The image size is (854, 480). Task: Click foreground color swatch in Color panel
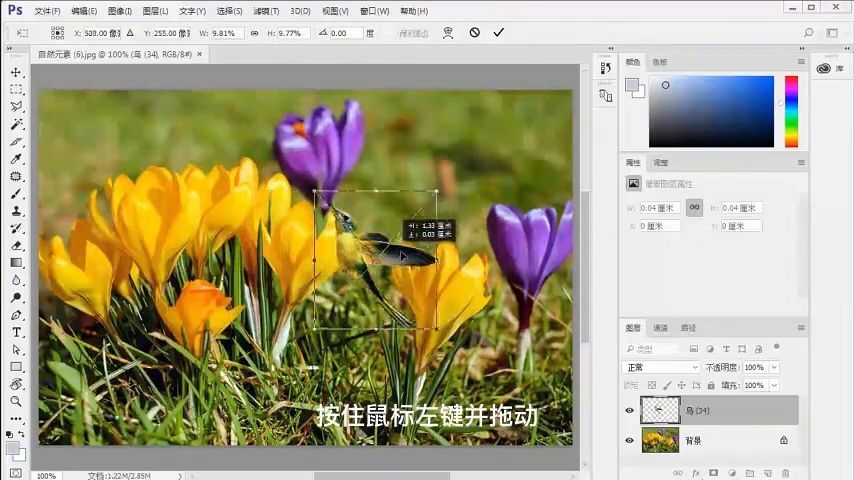point(632,85)
